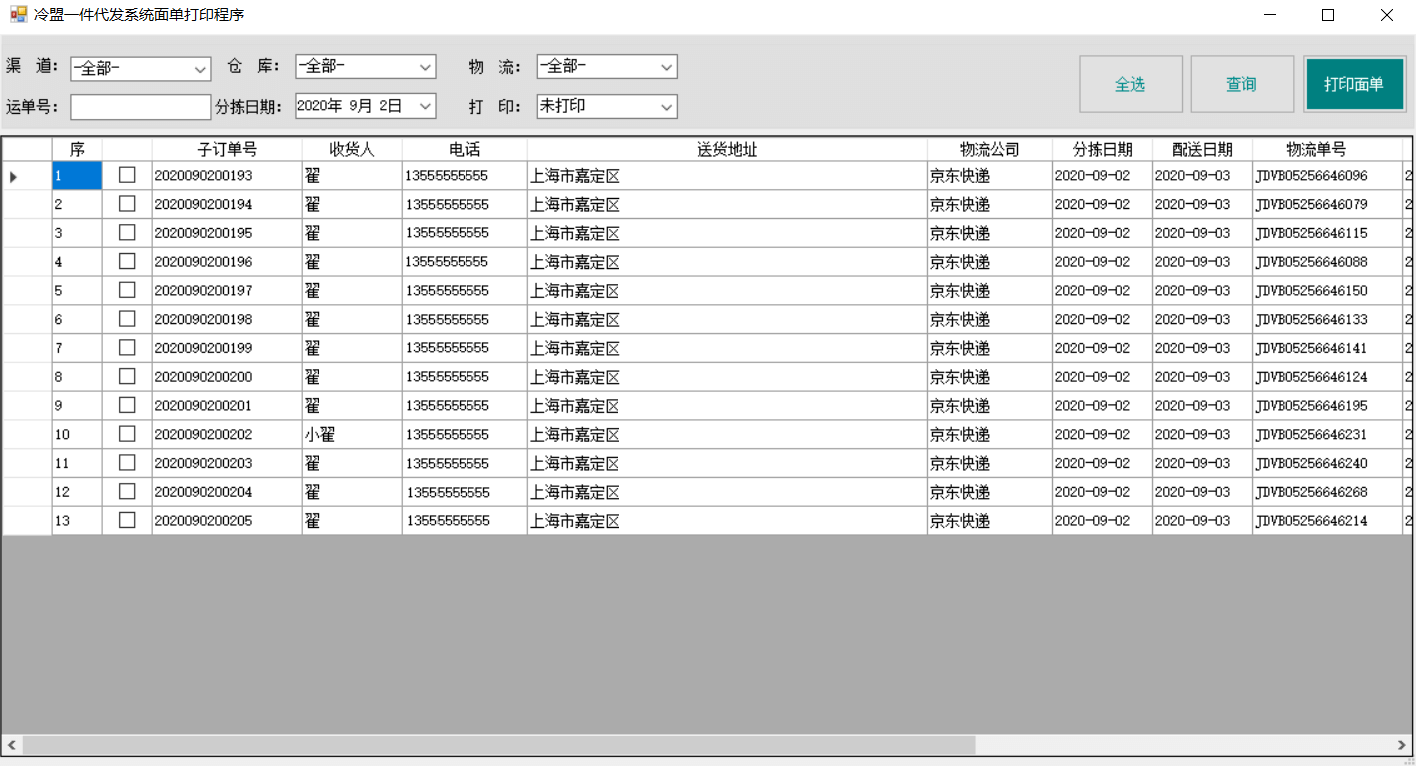Click the left scroll arrow of horizontal scrollbar
Screen dimensions: 1416x766
click(12, 745)
